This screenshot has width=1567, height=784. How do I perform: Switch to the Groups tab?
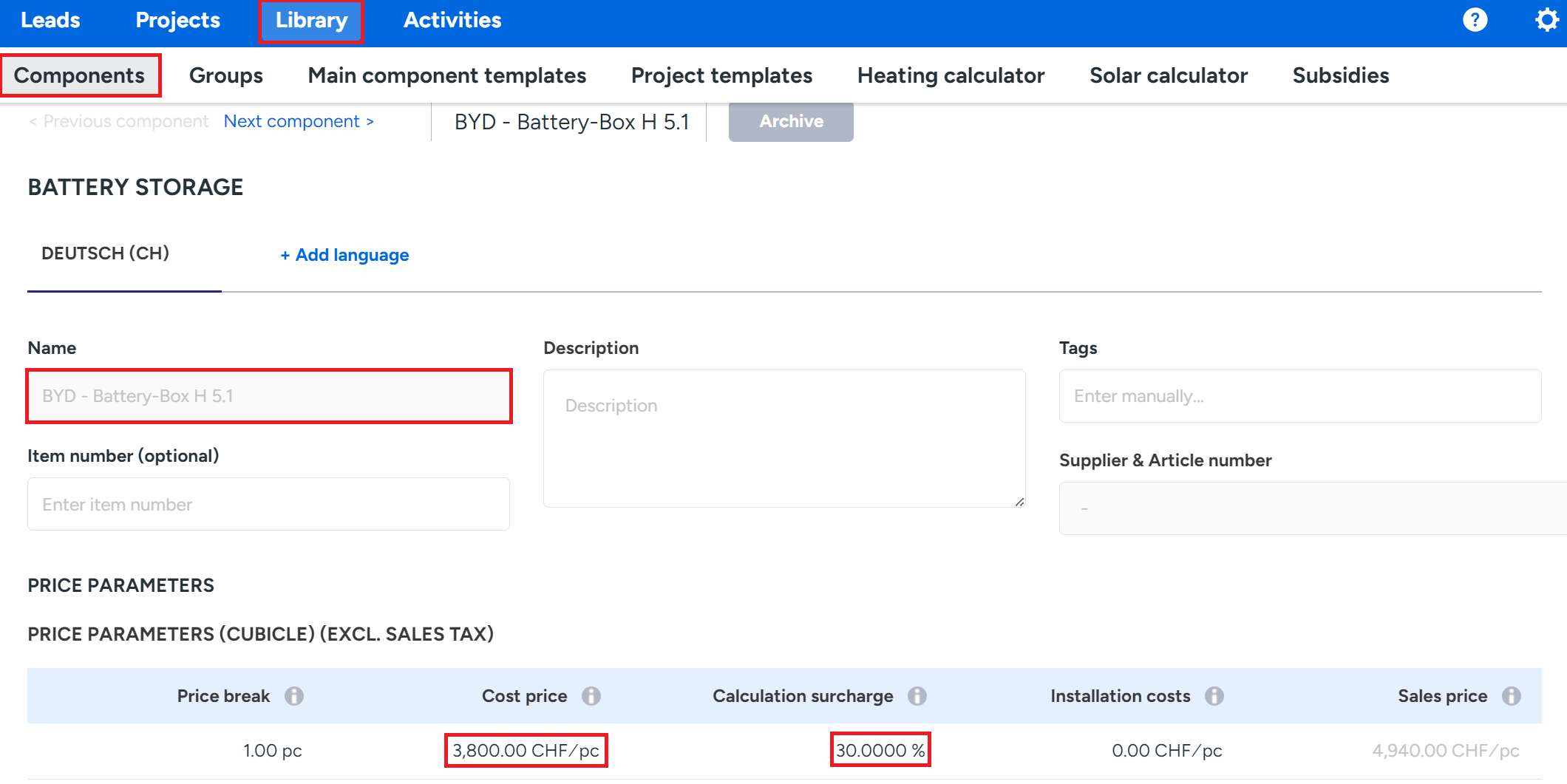tap(225, 75)
